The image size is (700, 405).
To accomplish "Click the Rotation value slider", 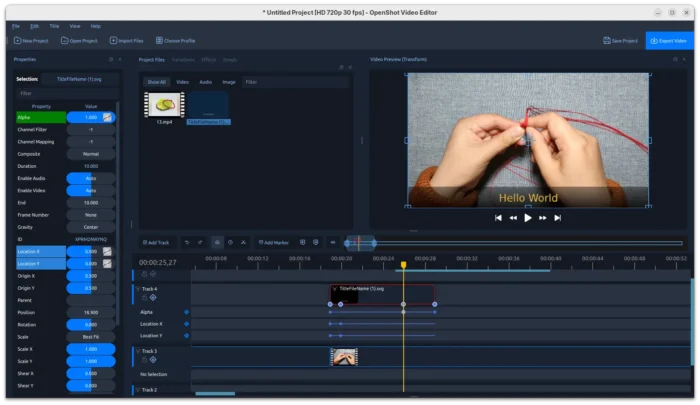I will tap(90, 324).
